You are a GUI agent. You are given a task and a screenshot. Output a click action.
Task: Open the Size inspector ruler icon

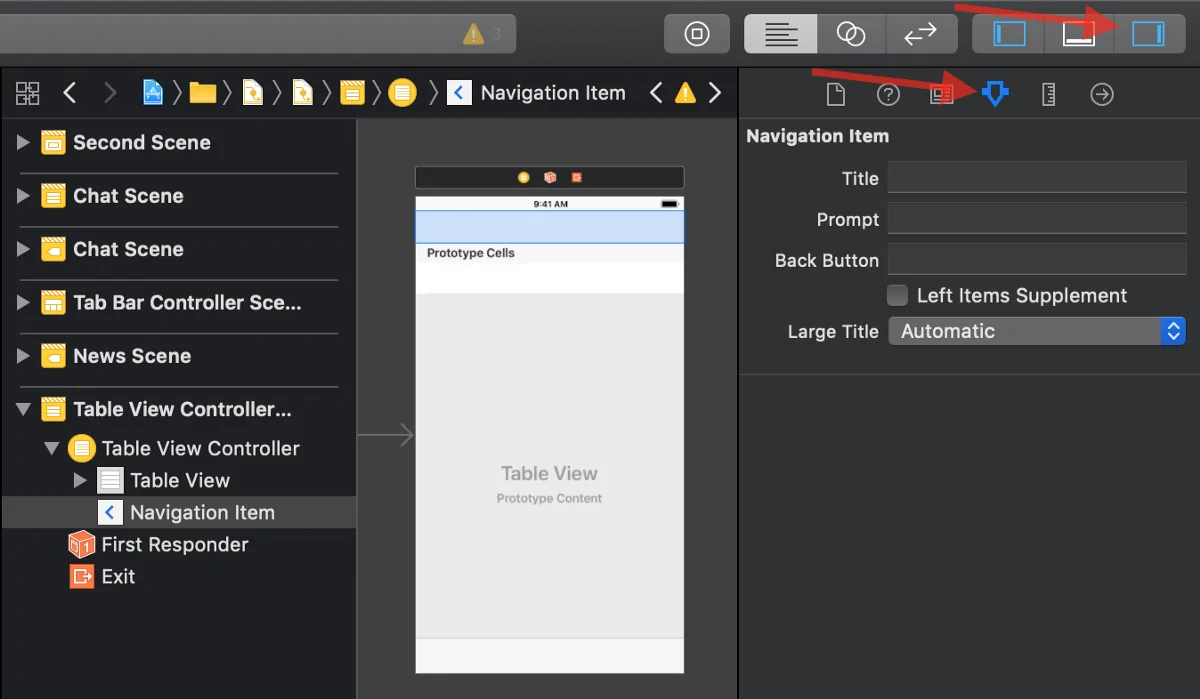(x=1048, y=94)
